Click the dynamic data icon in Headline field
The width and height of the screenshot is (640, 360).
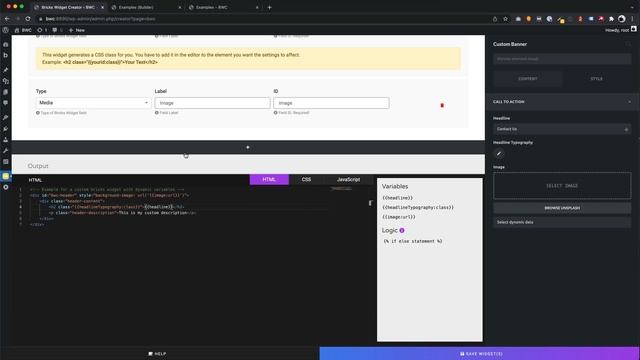[626, 129]
